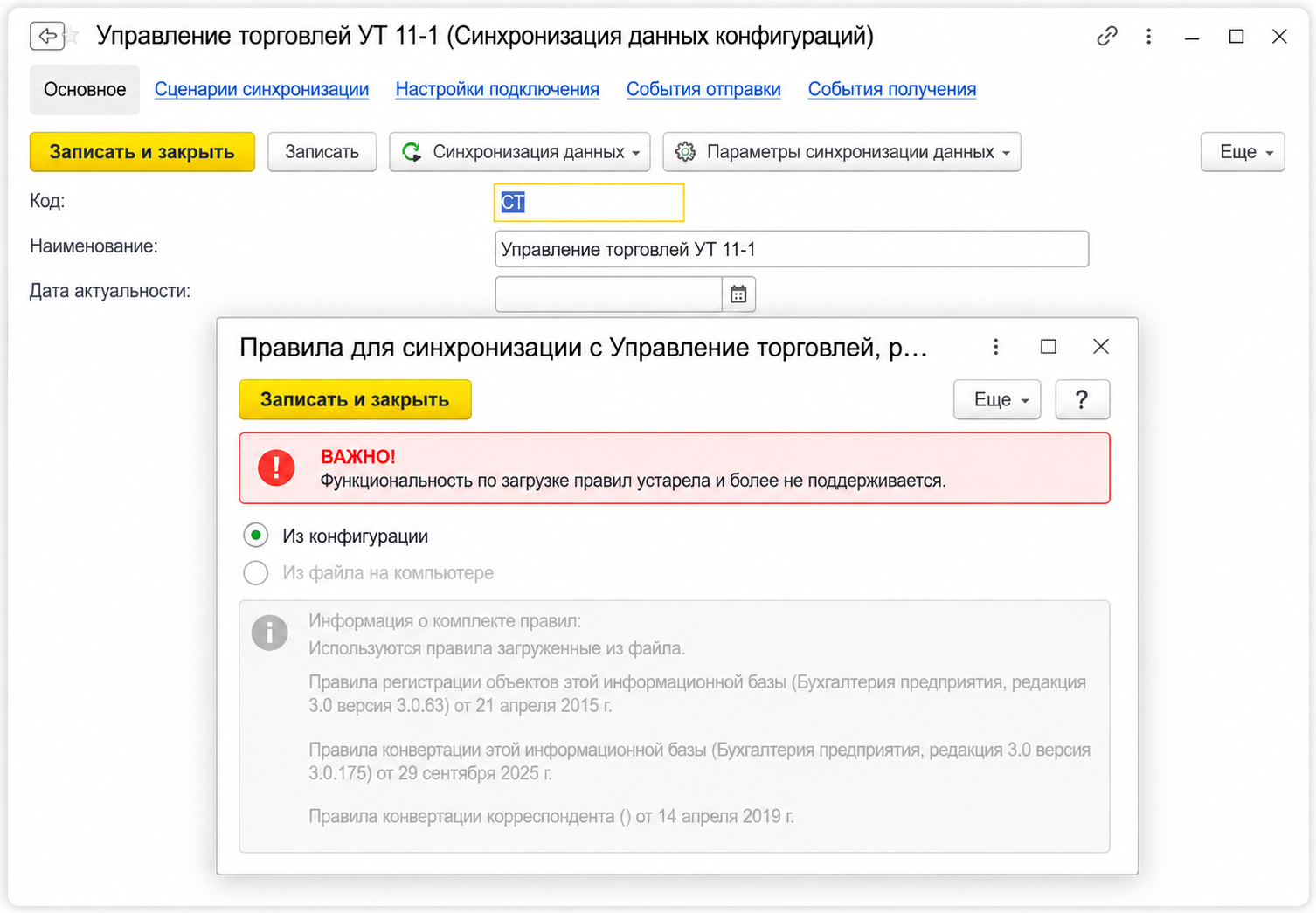Close the rules synchronization dialog

(x=1101, y=347)
